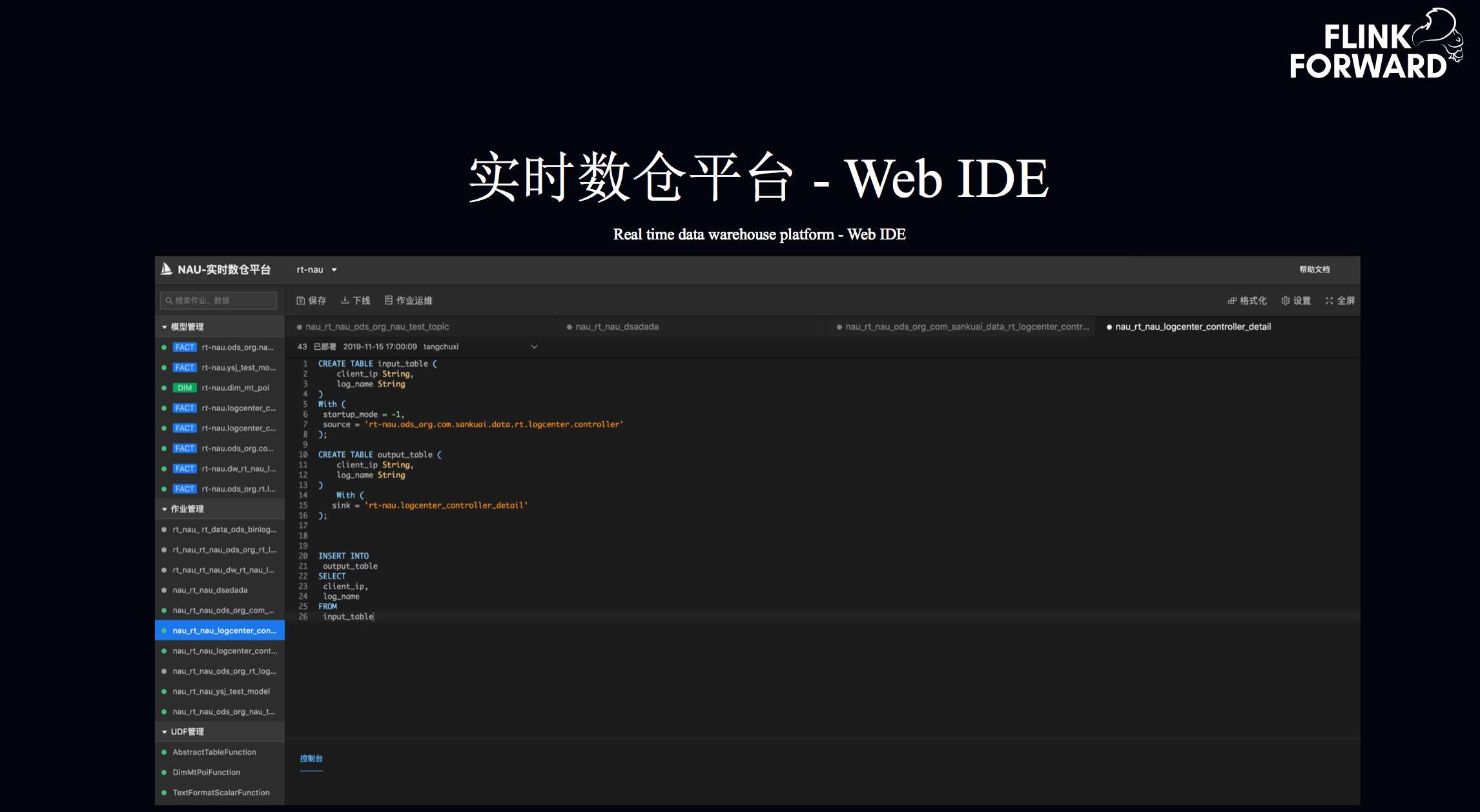Open the rt-nau project dropdown

click(317, 270)
